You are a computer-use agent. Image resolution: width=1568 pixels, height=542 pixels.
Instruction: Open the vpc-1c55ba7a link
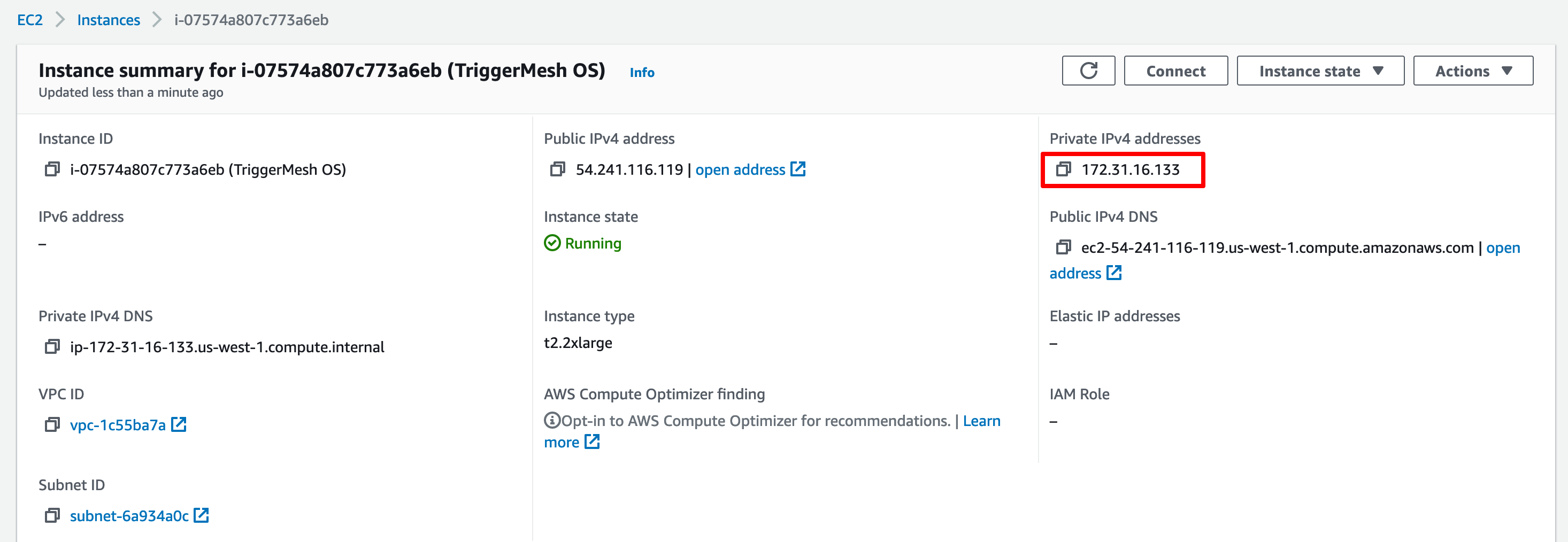pyautogui.click(x=118, y=424)
